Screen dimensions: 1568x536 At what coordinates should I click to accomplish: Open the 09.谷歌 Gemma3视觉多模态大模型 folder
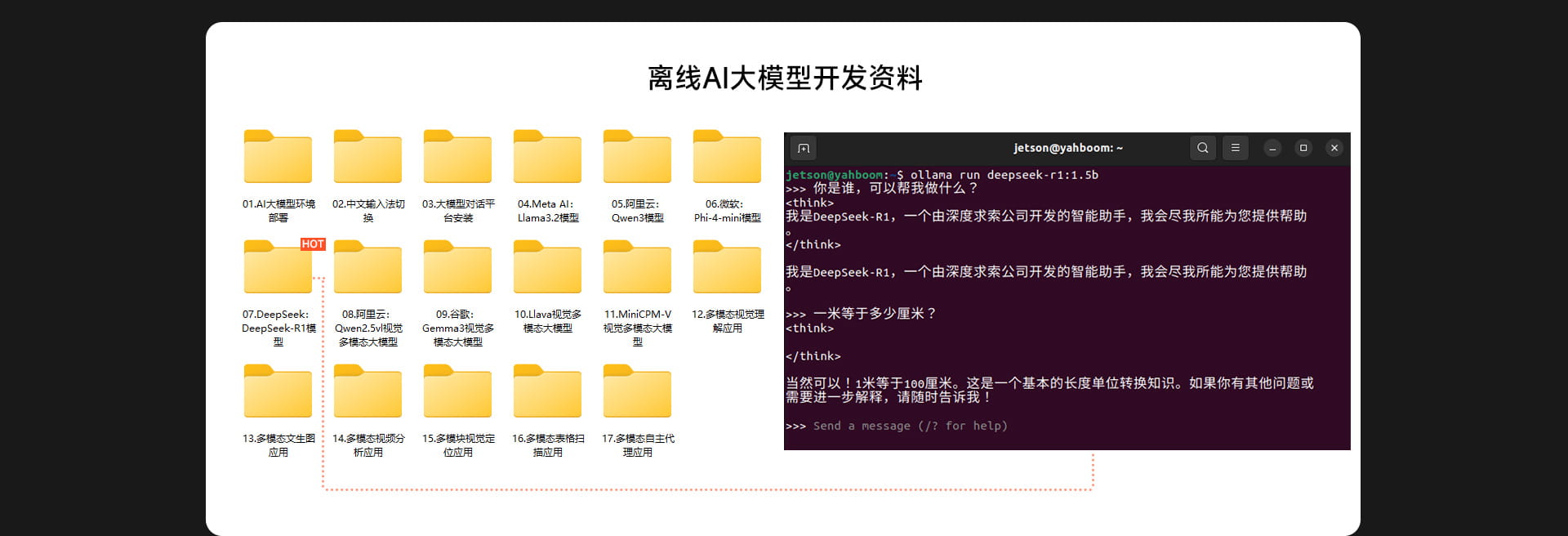click(x=457, y=267)
